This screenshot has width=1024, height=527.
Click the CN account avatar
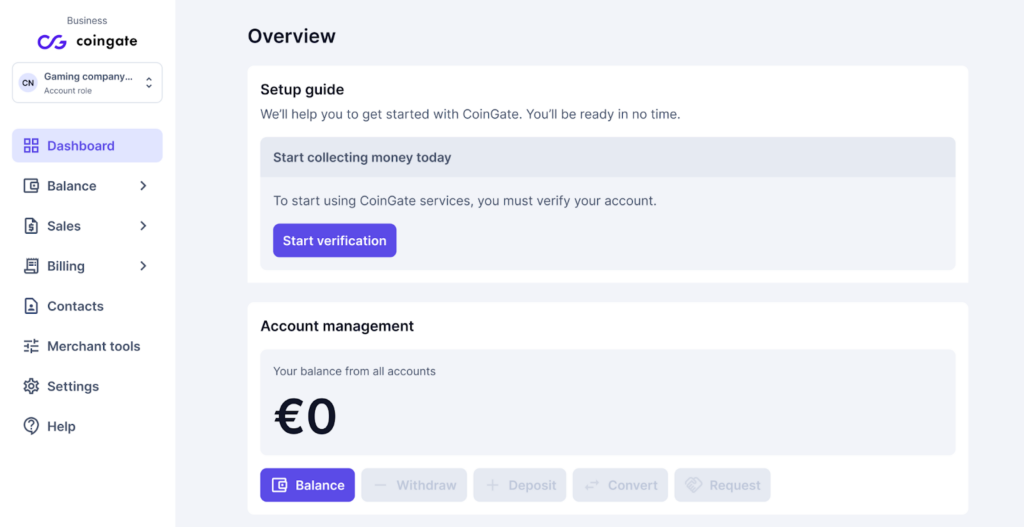pos(28,83)
